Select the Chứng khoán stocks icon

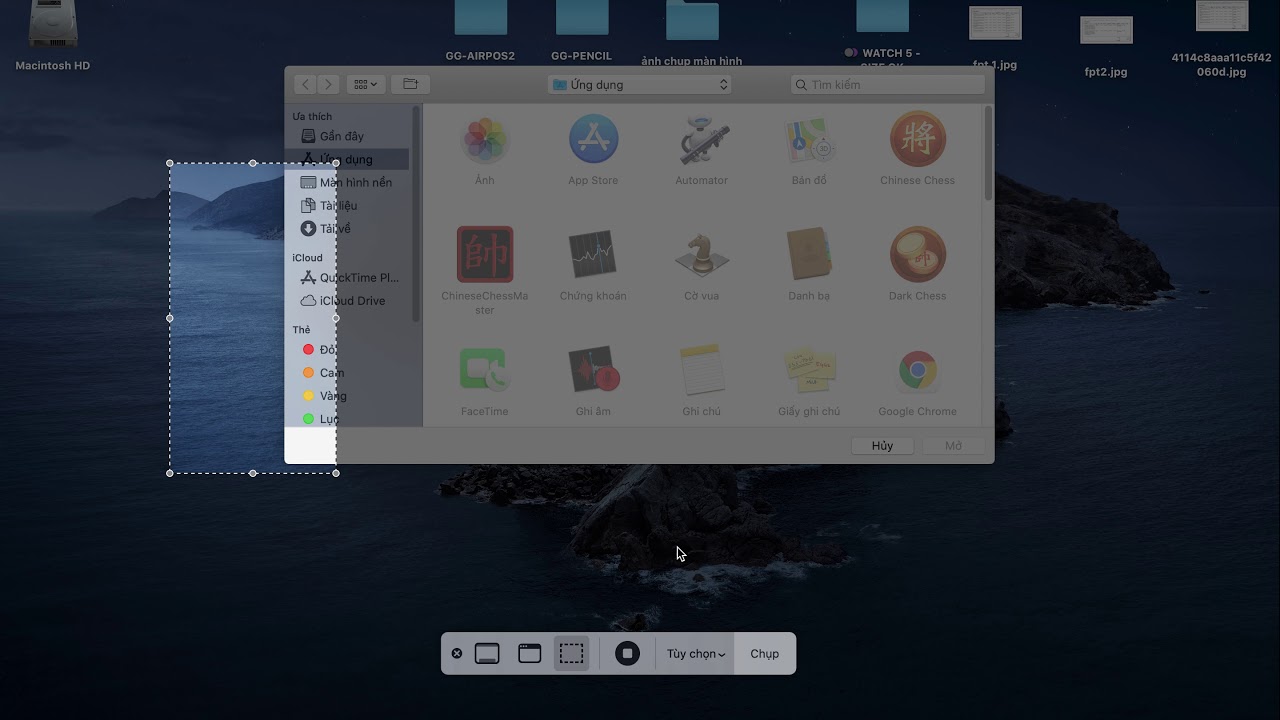tap(593, 255)
